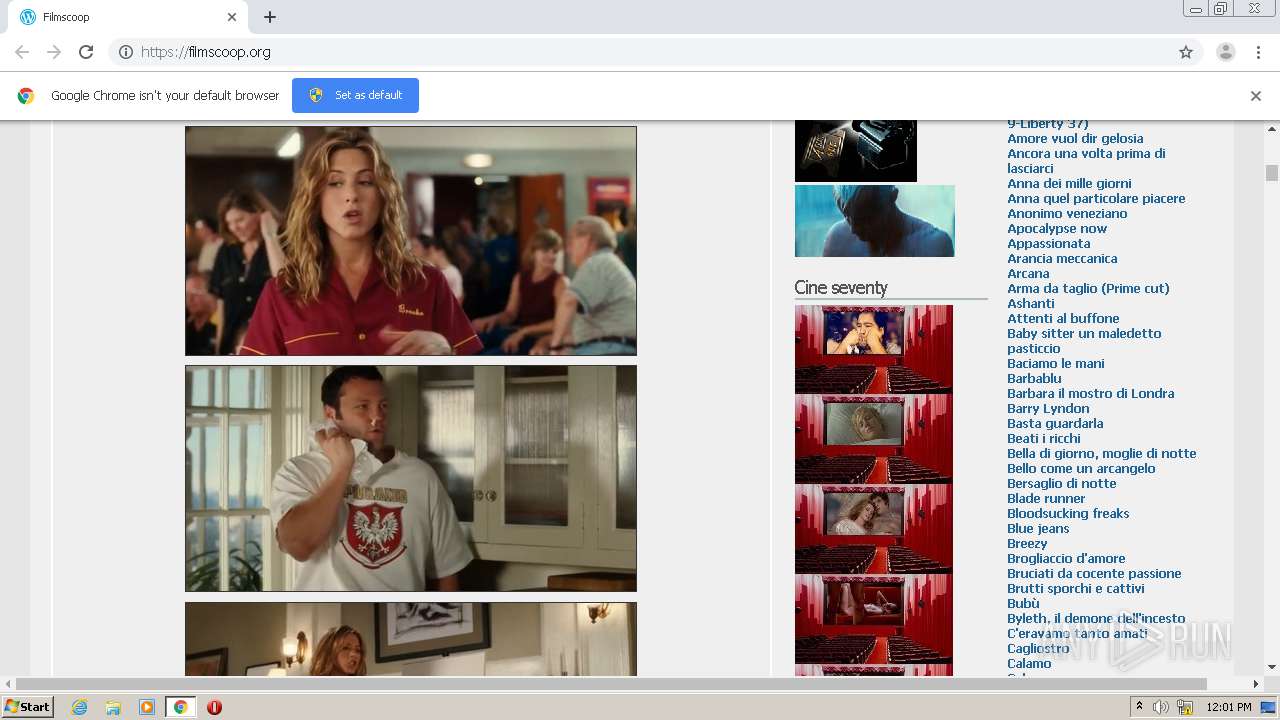This screenshot has width=1280, height=720.
Task: Click the vertical page scrollbar thumb
Action: point(1272,172)
